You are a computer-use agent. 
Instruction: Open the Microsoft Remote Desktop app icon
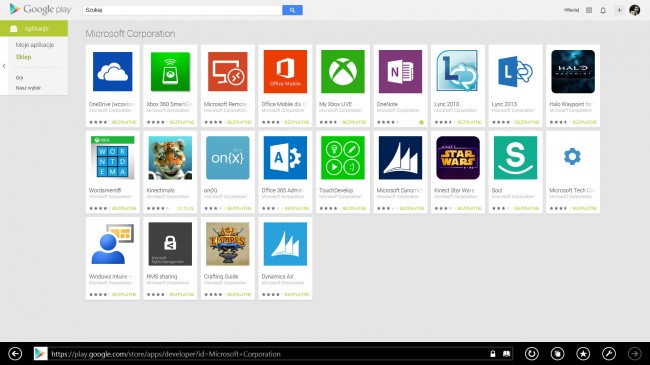point(228,71)
